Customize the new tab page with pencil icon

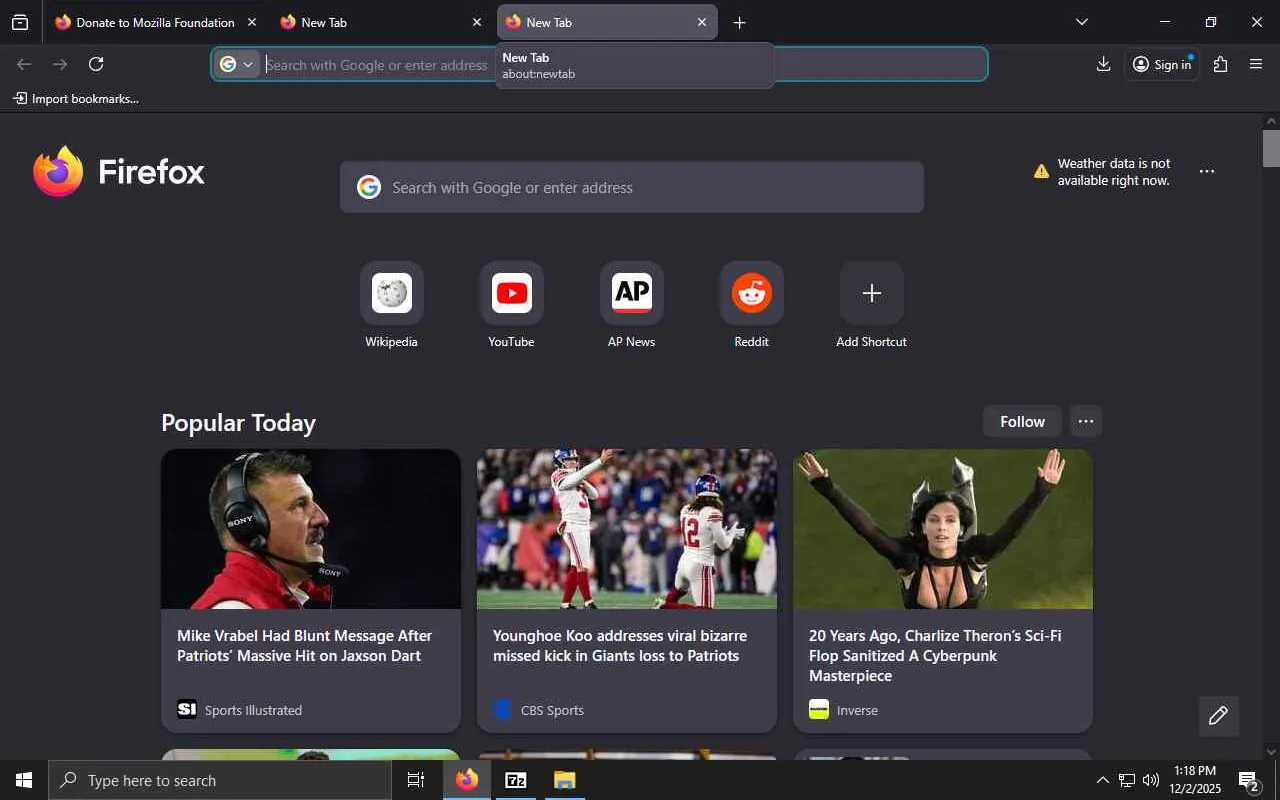click(x=1218, y=715)
